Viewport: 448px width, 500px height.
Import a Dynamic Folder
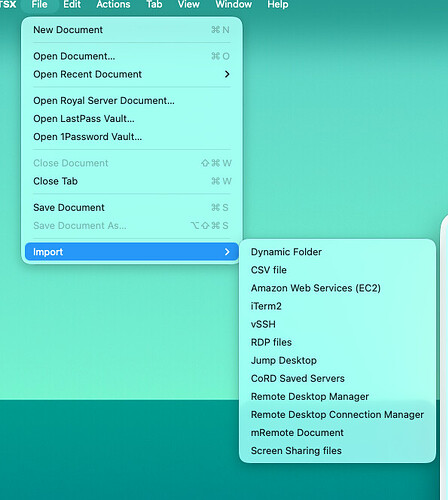pos(337,252)
